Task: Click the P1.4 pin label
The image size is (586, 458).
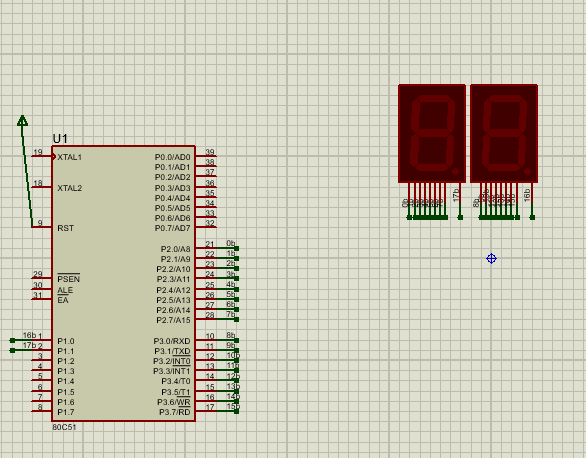Action: pyautogui.click(x=66, y=381)
